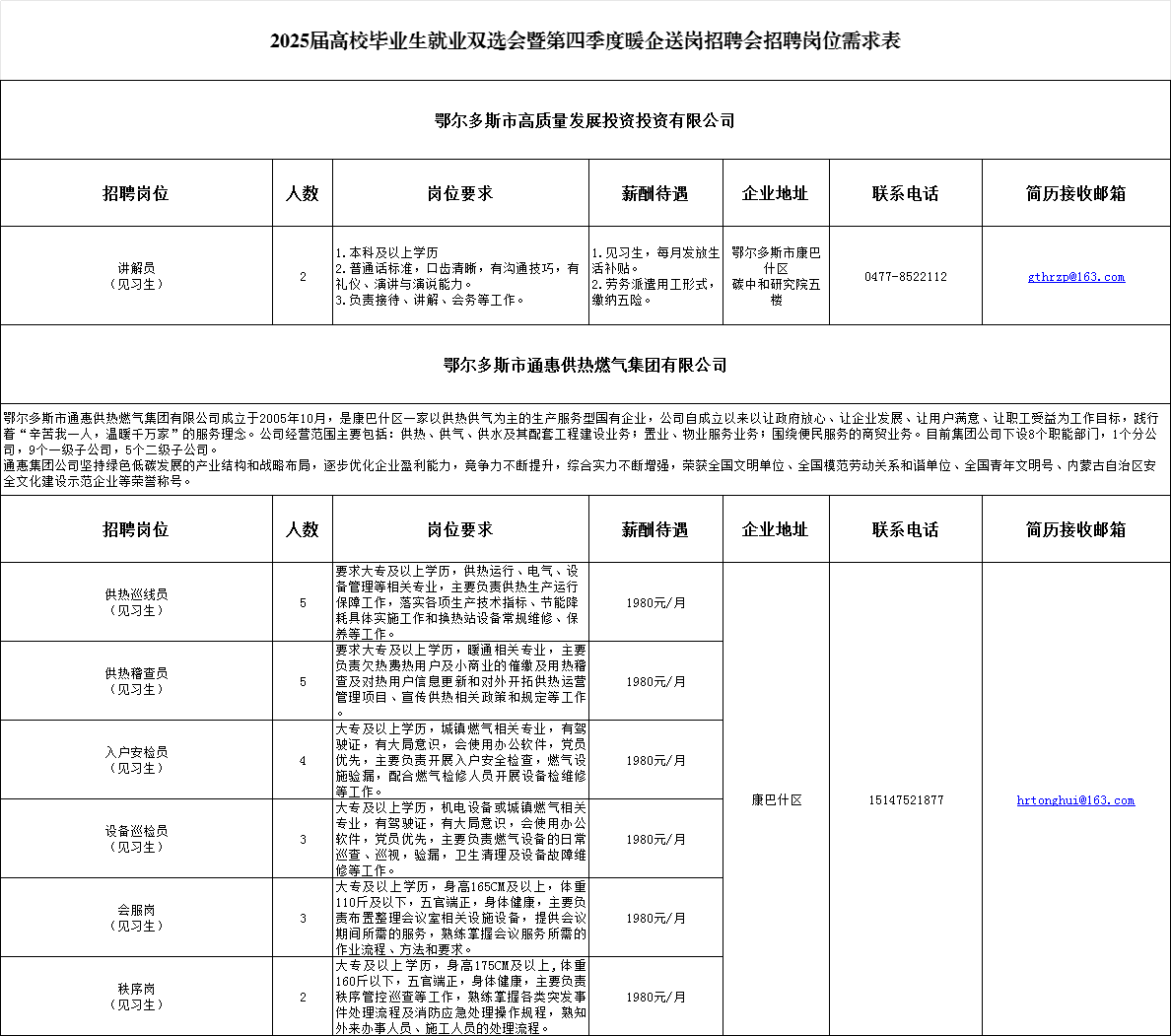Select the 设备巡检员 requirement mentioning 机电设备
The image size is (1171, 1036).
point(460,840)
